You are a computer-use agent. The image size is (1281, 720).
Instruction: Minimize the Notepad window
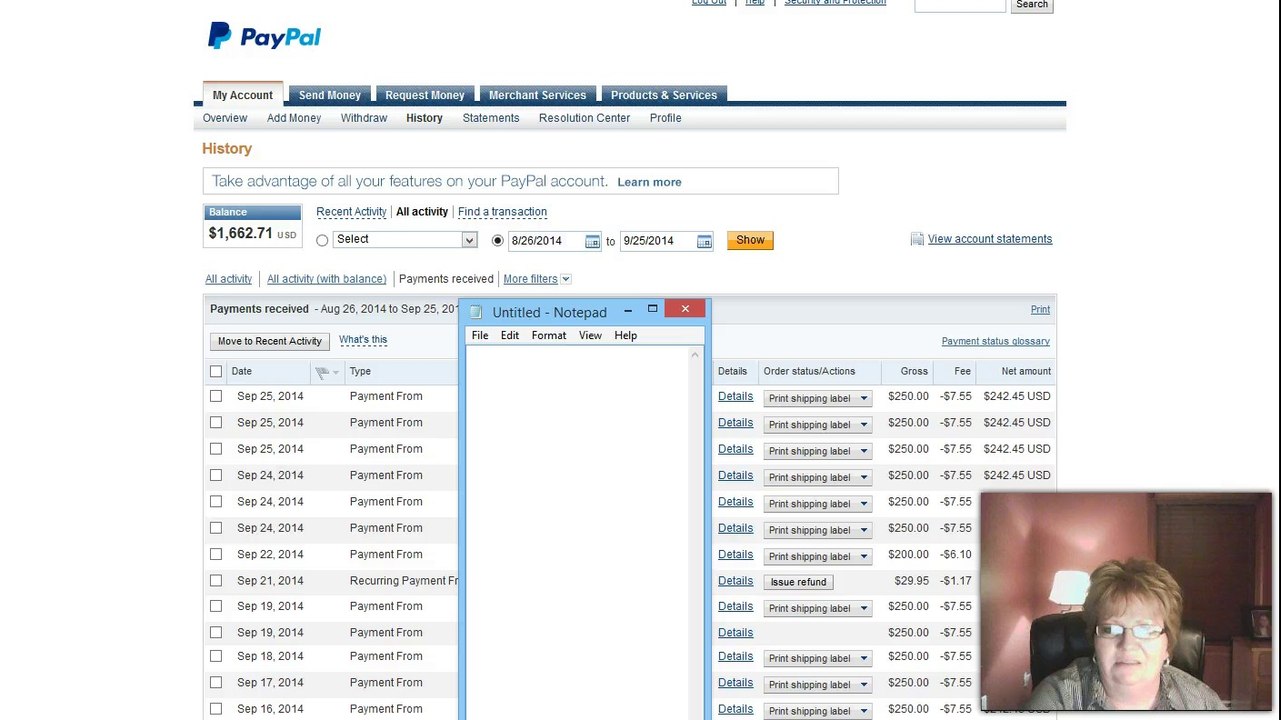(628, 311)
